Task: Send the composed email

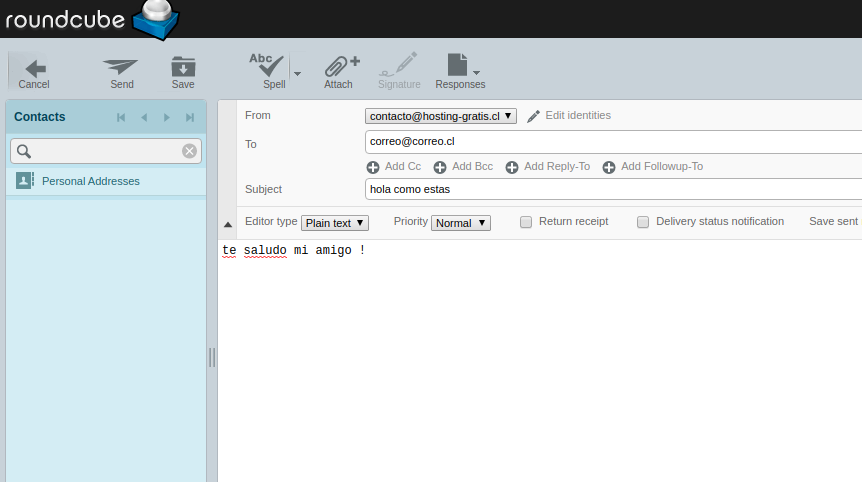Action: click(x=121, y=73)
